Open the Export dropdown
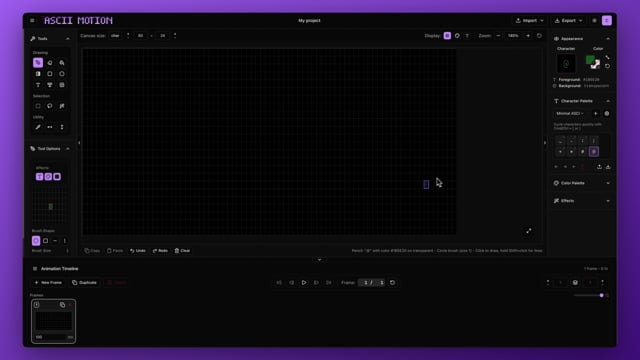This screenshot has height=360, width=640. pyautogui.click(x=568, y=20)
